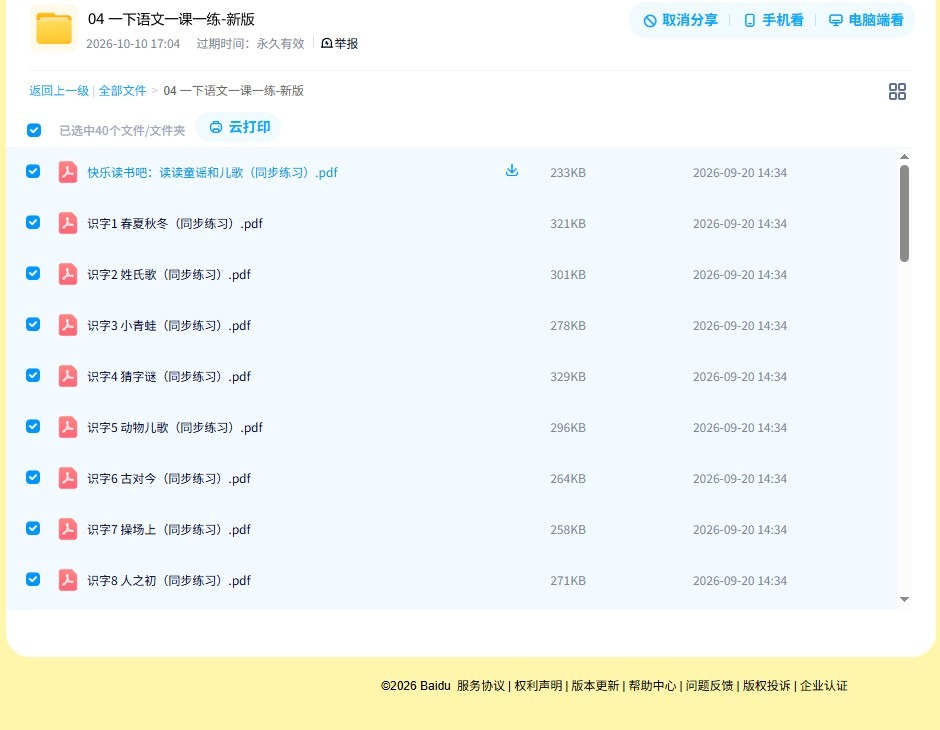Open 帮助中心 footer link
The image size is (940, 730).
[x=652, y=686]
